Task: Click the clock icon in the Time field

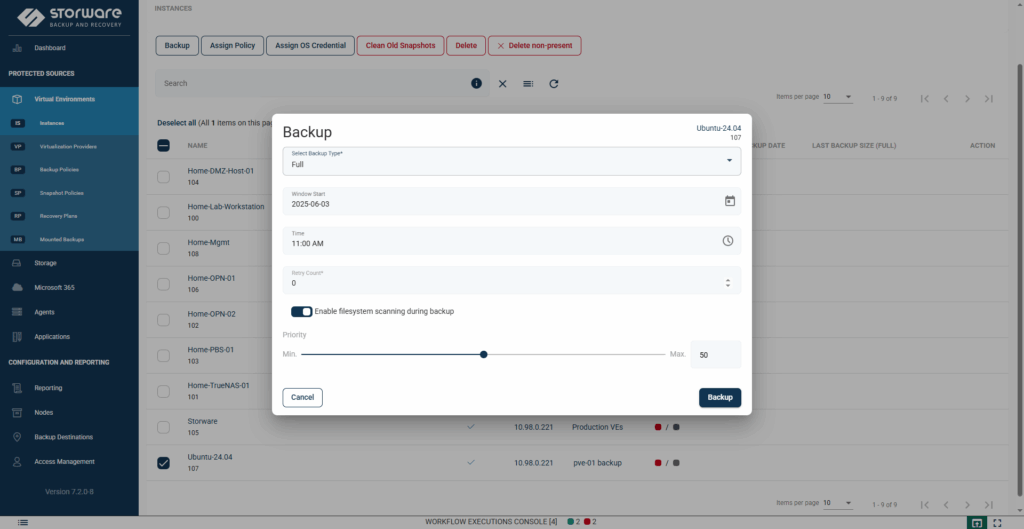Action: tap(728, 241)
